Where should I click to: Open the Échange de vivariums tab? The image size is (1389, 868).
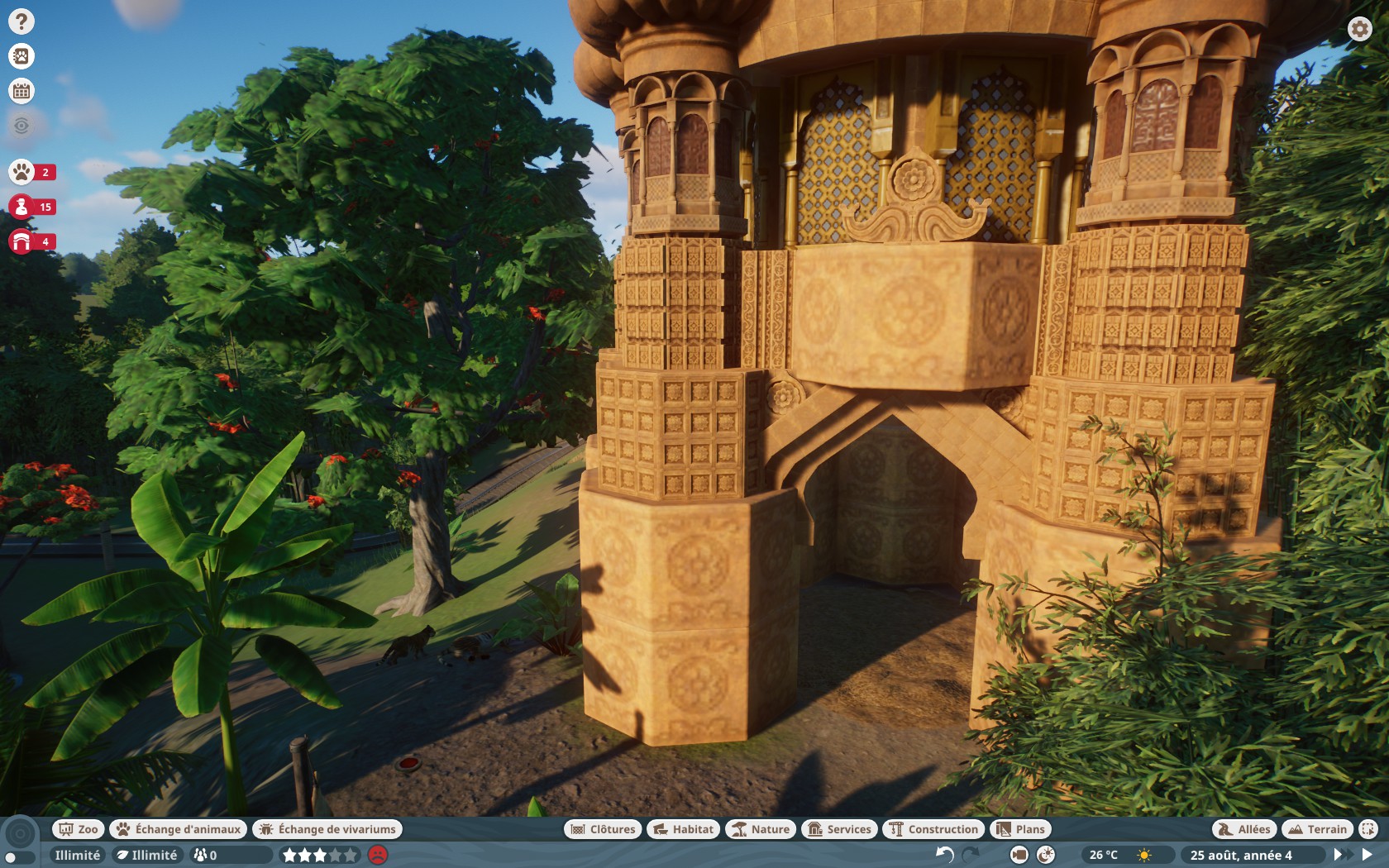(327, 829)
